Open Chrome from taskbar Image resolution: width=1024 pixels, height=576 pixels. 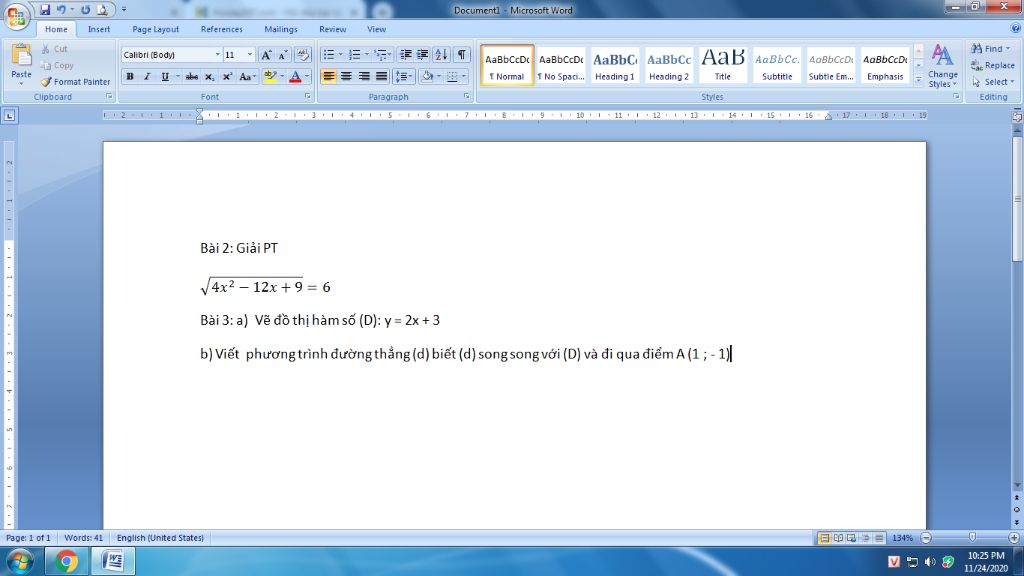point(65,561)
